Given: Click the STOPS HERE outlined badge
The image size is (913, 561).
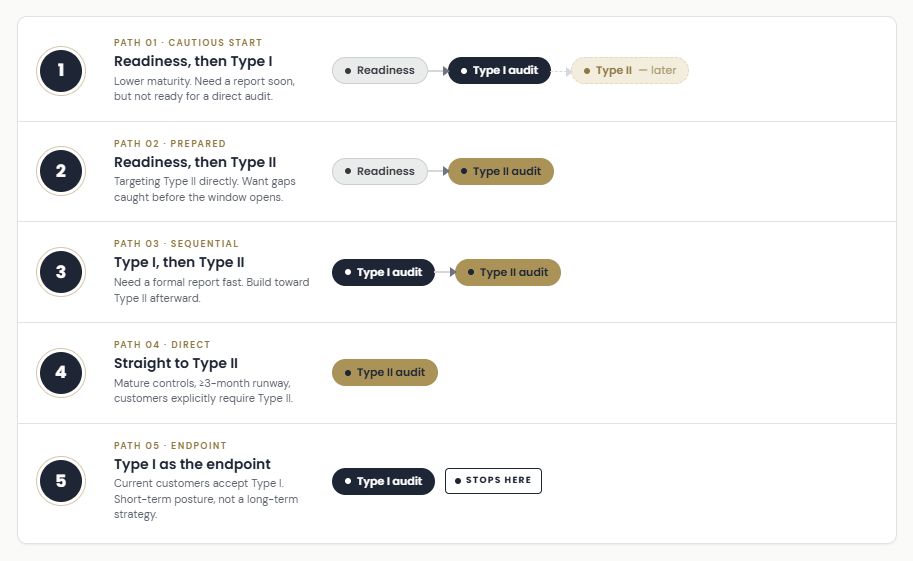Looking at the screenshot, I should tap(493, 481).
